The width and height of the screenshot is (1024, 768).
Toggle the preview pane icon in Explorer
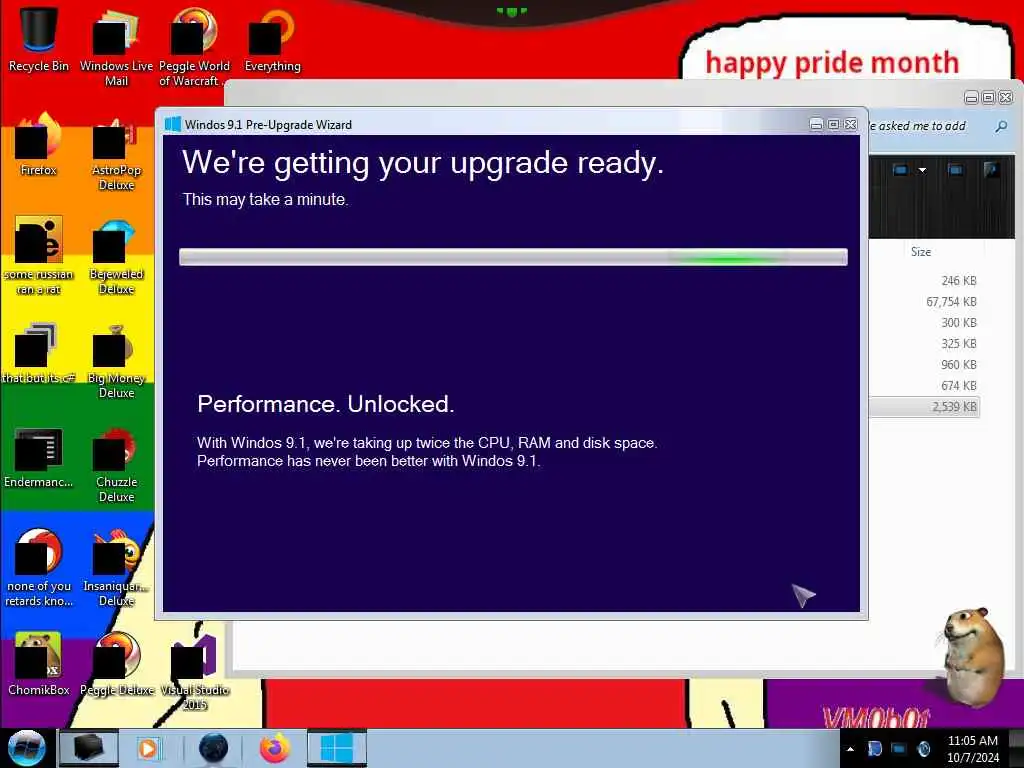955,170
